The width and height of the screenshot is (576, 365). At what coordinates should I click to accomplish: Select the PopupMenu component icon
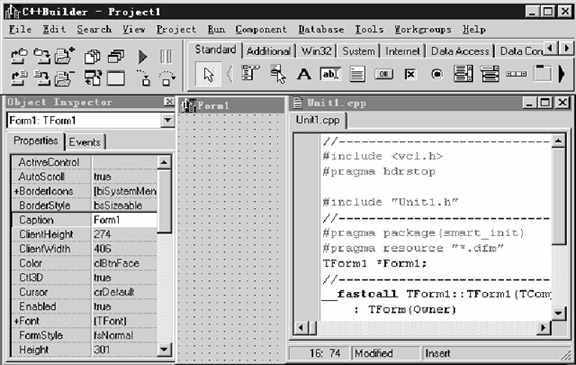coord(278,74)
